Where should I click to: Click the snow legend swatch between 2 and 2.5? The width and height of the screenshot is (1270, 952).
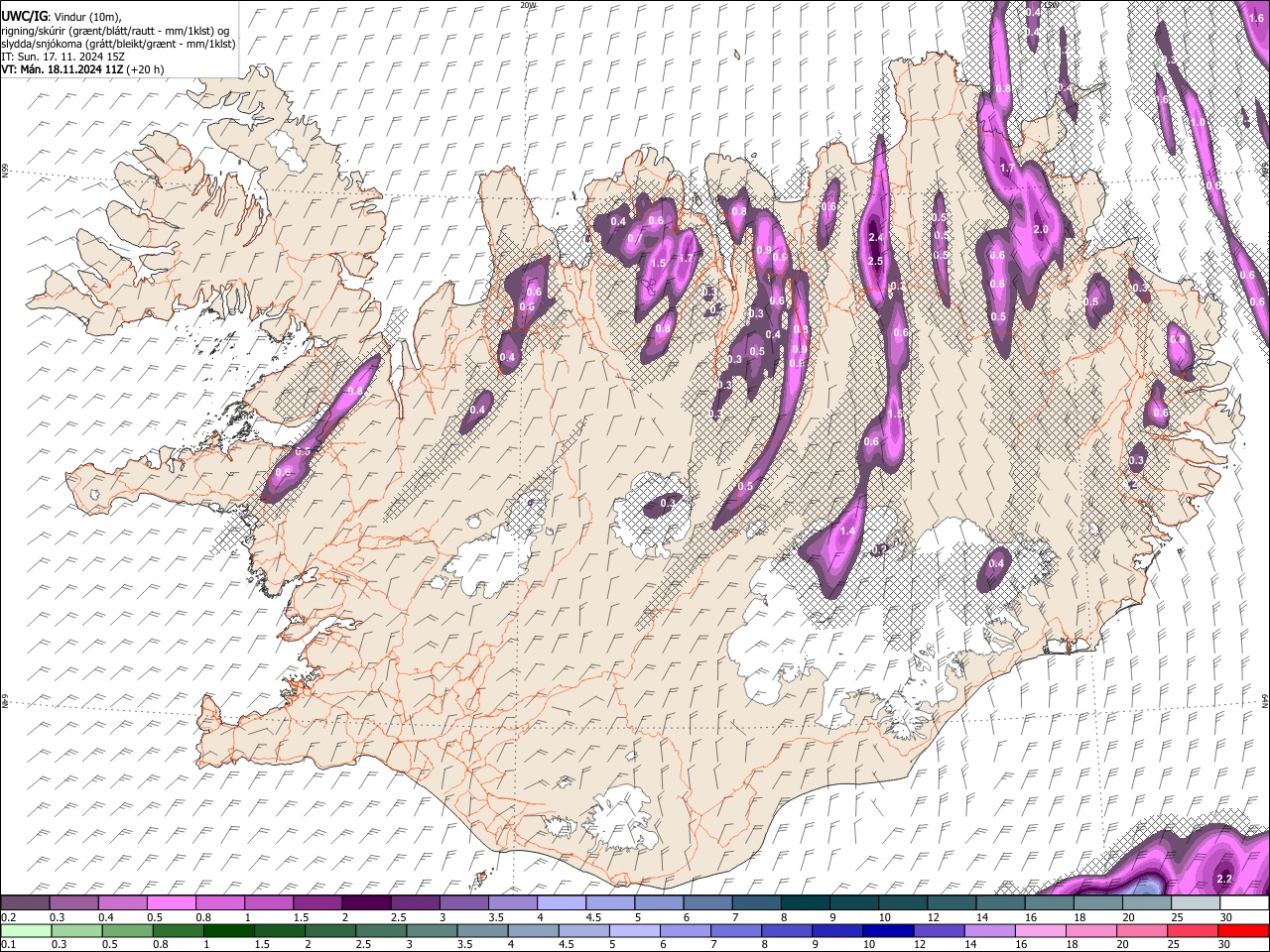366,903
